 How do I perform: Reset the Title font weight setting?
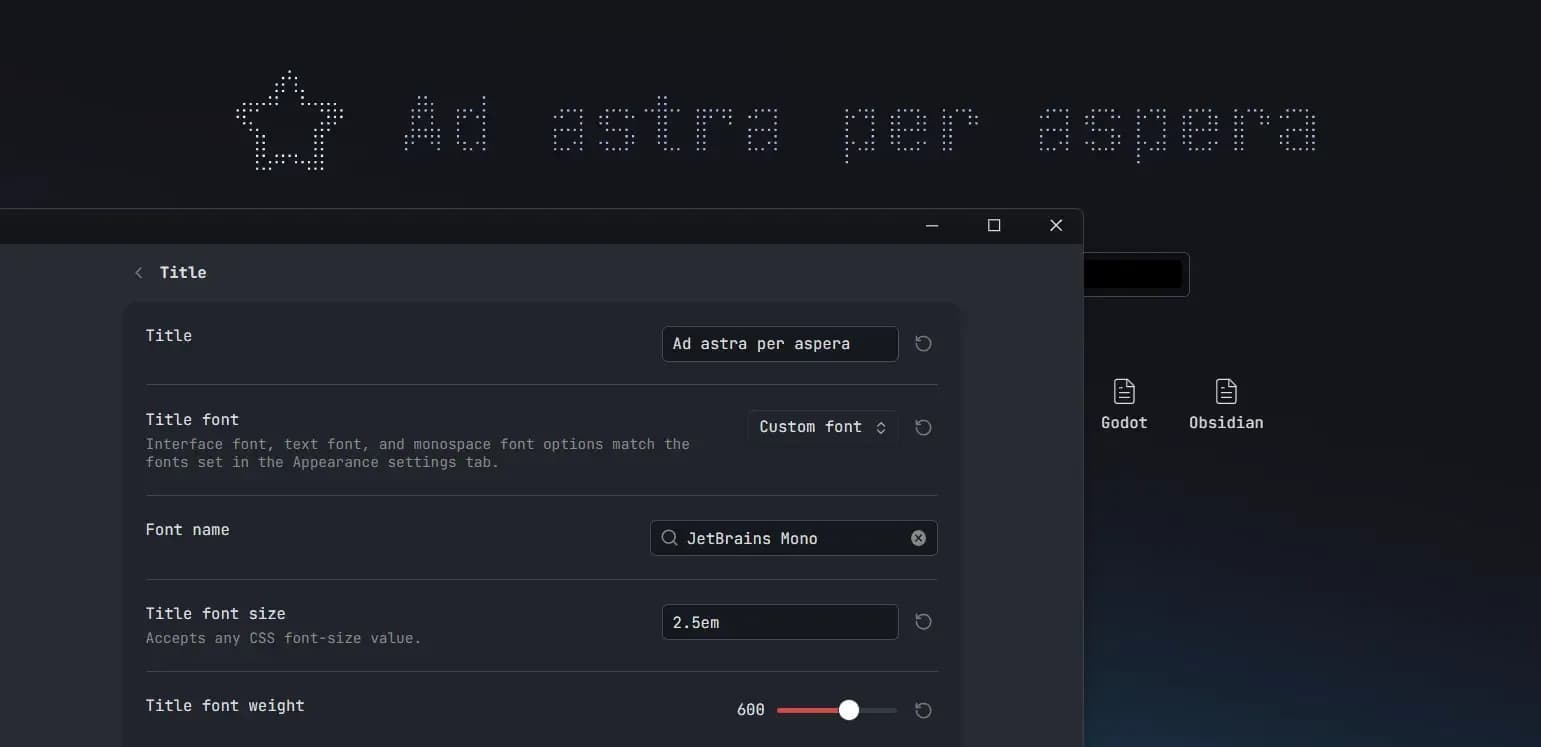[923, 710]
